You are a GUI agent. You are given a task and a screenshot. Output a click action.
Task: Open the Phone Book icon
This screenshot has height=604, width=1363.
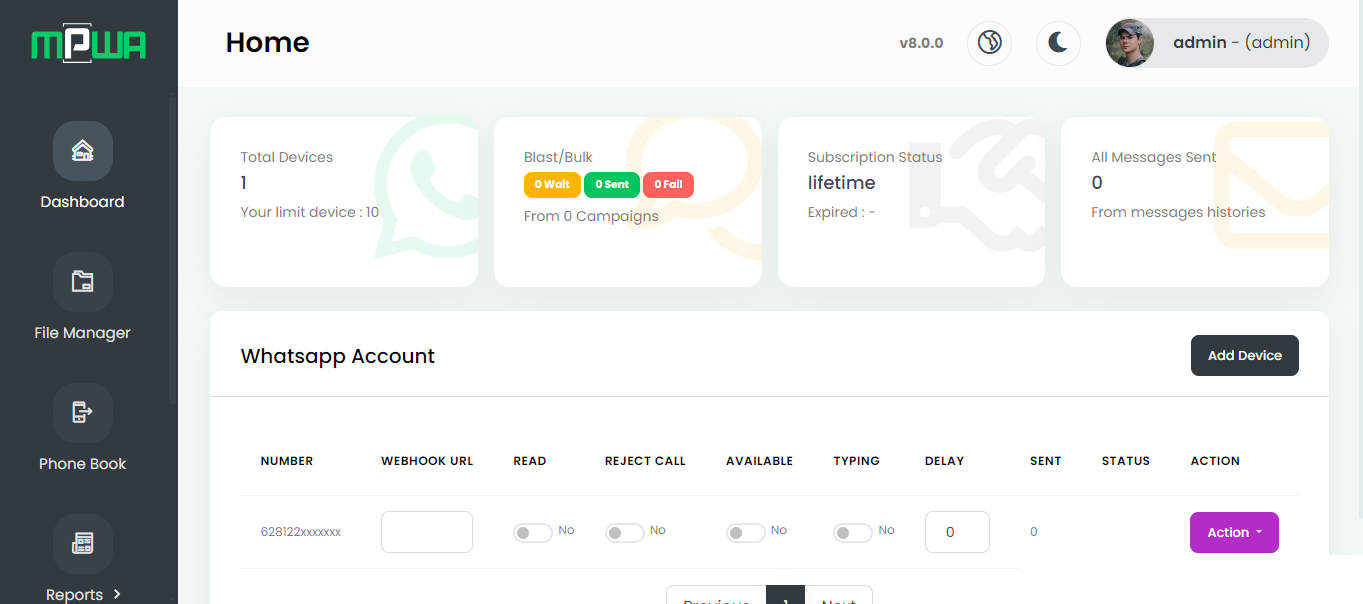(82, 413)
